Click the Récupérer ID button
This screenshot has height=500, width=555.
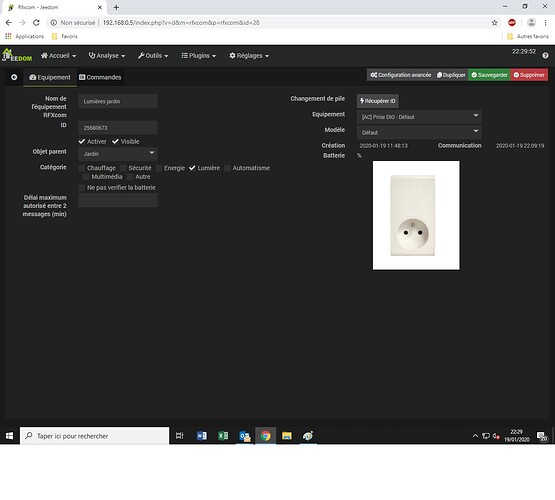[x=378, y=101]
